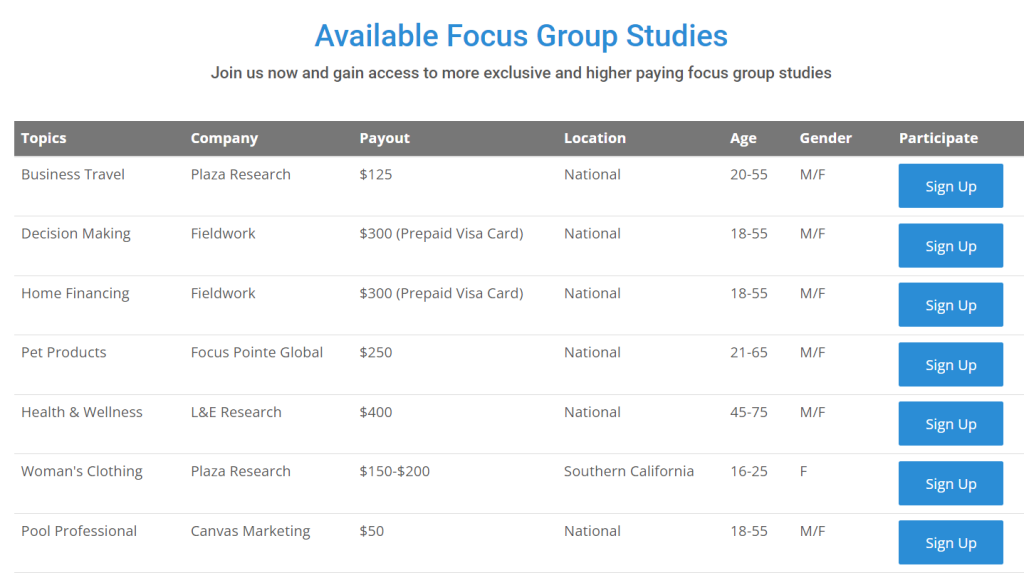Image resolution: width=1024 pixels, height=573 pixels.
Task: Sign up for Health & Wellness study
Action: click(x=950, y=424)
